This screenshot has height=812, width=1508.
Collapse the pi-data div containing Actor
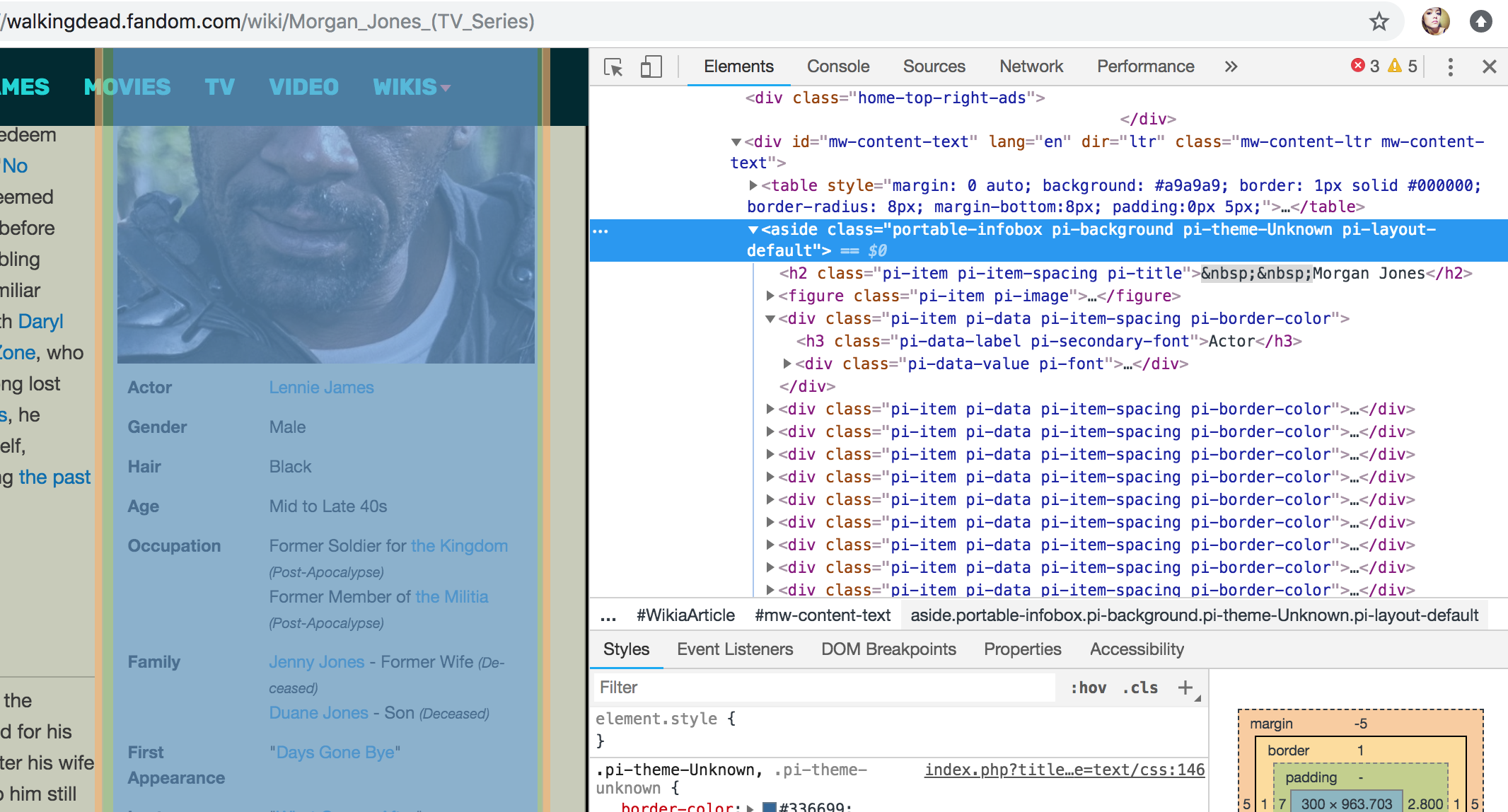point(770,319)
